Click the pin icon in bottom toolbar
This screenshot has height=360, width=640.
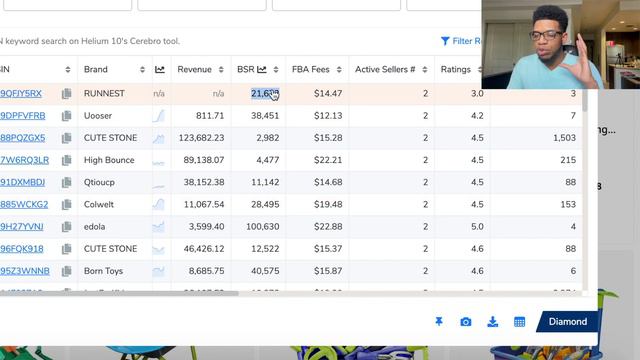click(439, 322)
